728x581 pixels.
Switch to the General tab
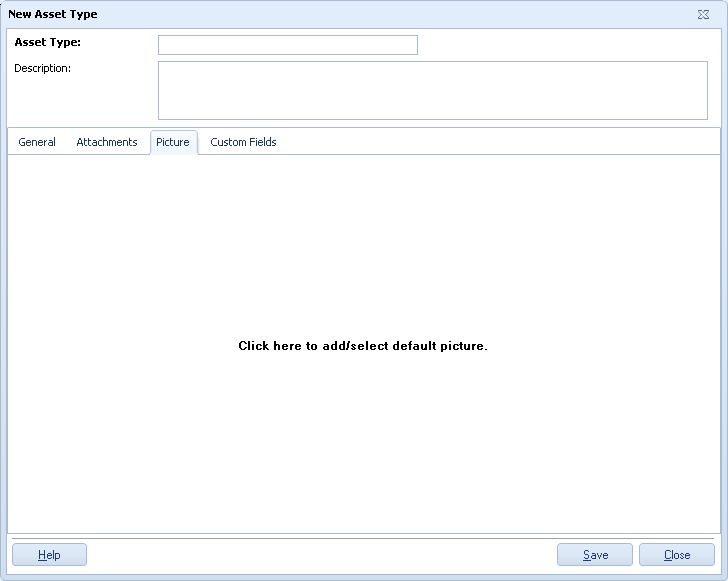[37, 142]
